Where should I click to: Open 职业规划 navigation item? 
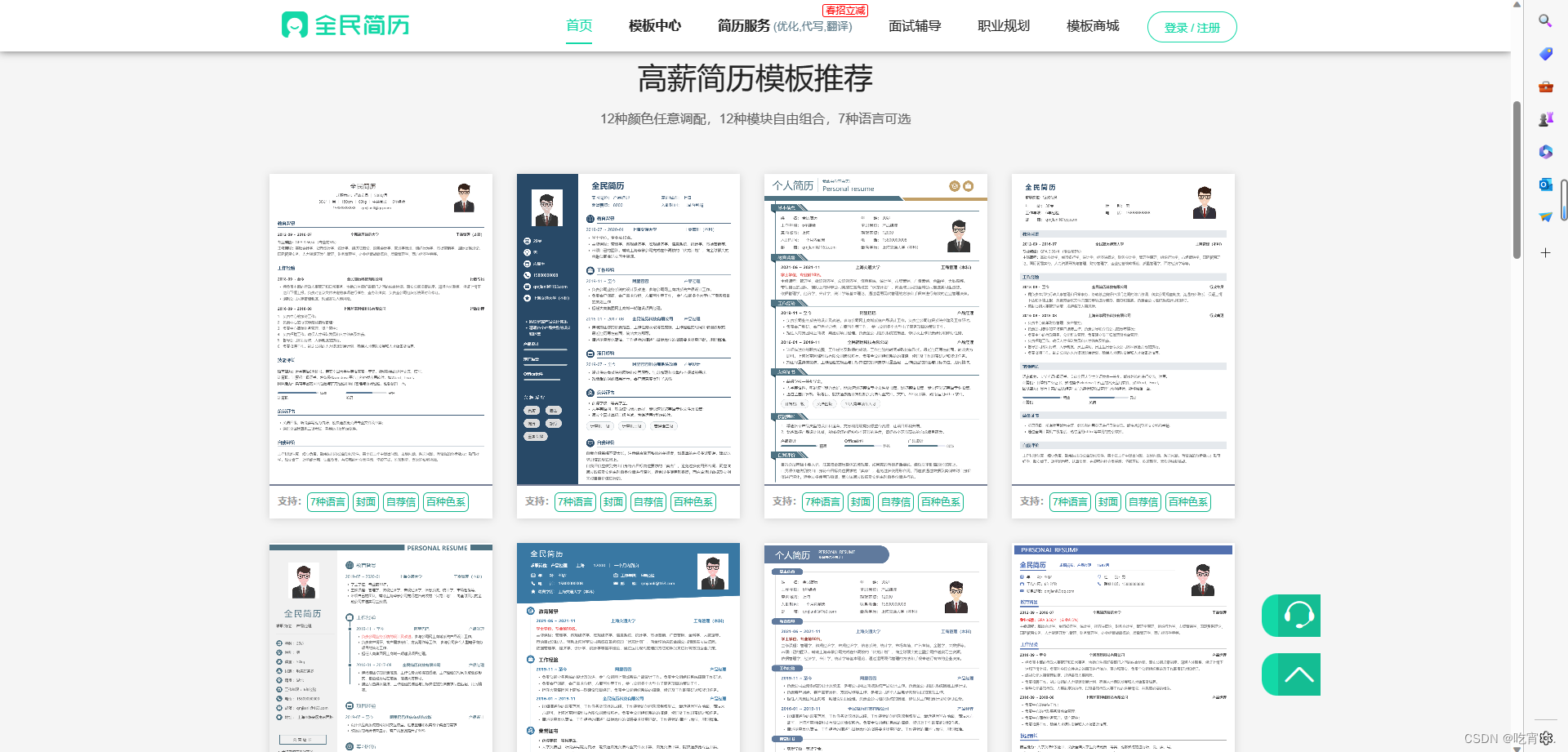point(1004,25)
